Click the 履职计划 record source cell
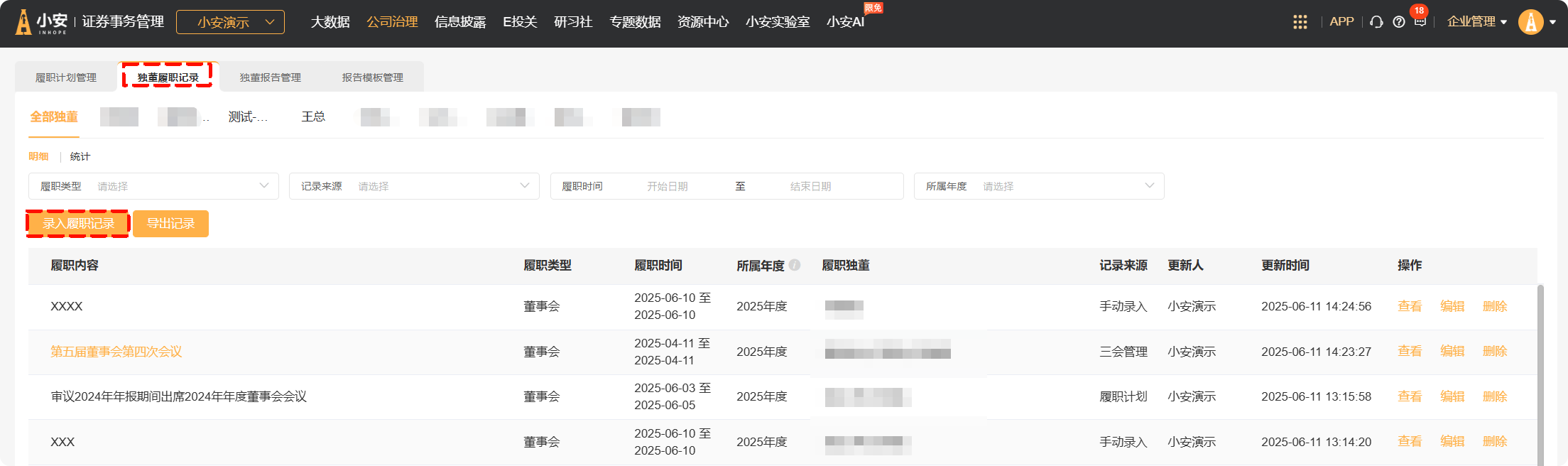The image size is (1568, 466). coord(1123,396)
